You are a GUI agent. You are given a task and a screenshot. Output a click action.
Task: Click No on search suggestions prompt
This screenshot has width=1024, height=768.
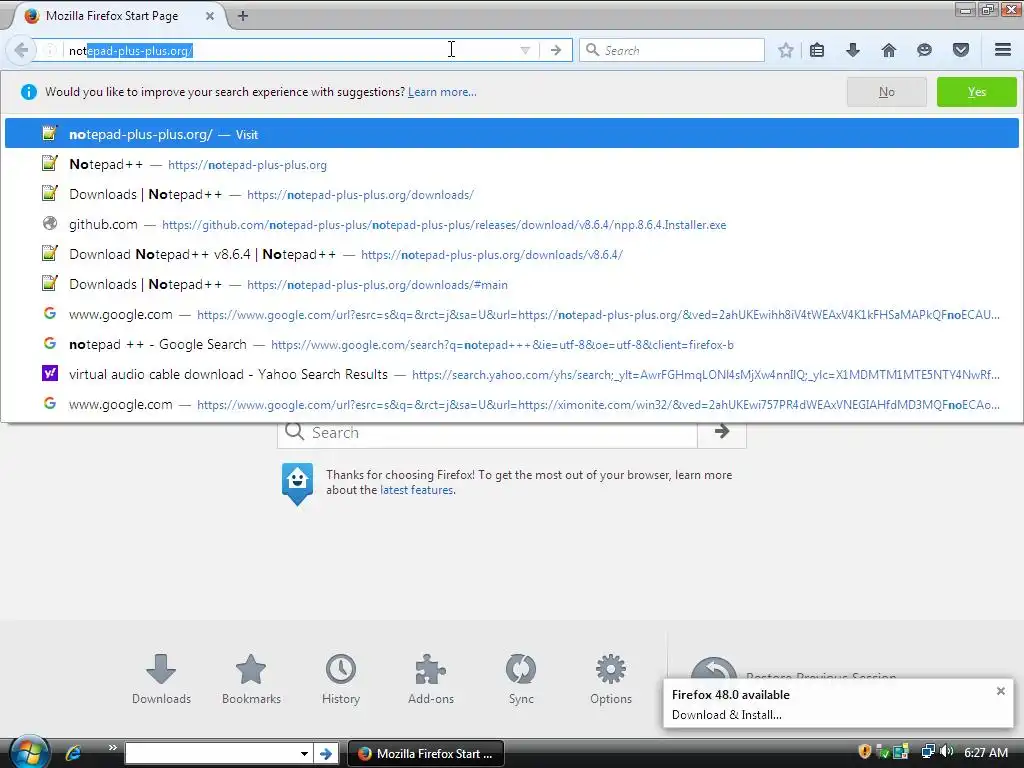click(x=886, y=92)
